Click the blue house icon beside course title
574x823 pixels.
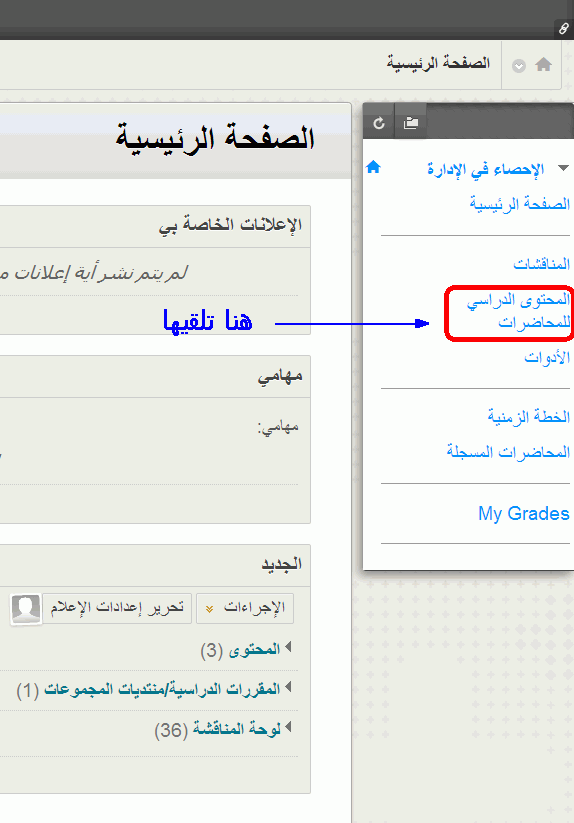373,167
